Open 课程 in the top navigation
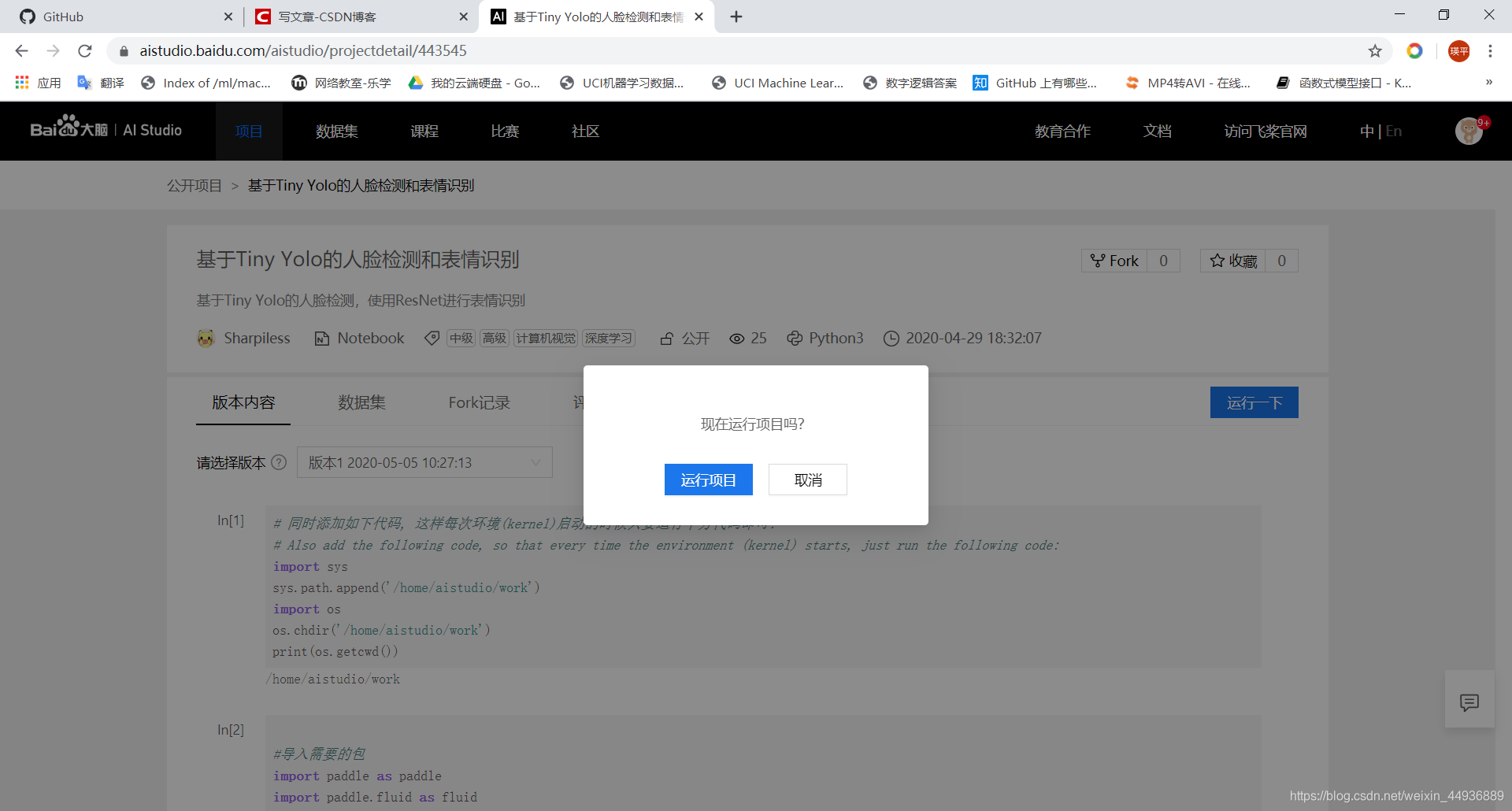This screenshot has height=811, width=1512. coord(424,131)
